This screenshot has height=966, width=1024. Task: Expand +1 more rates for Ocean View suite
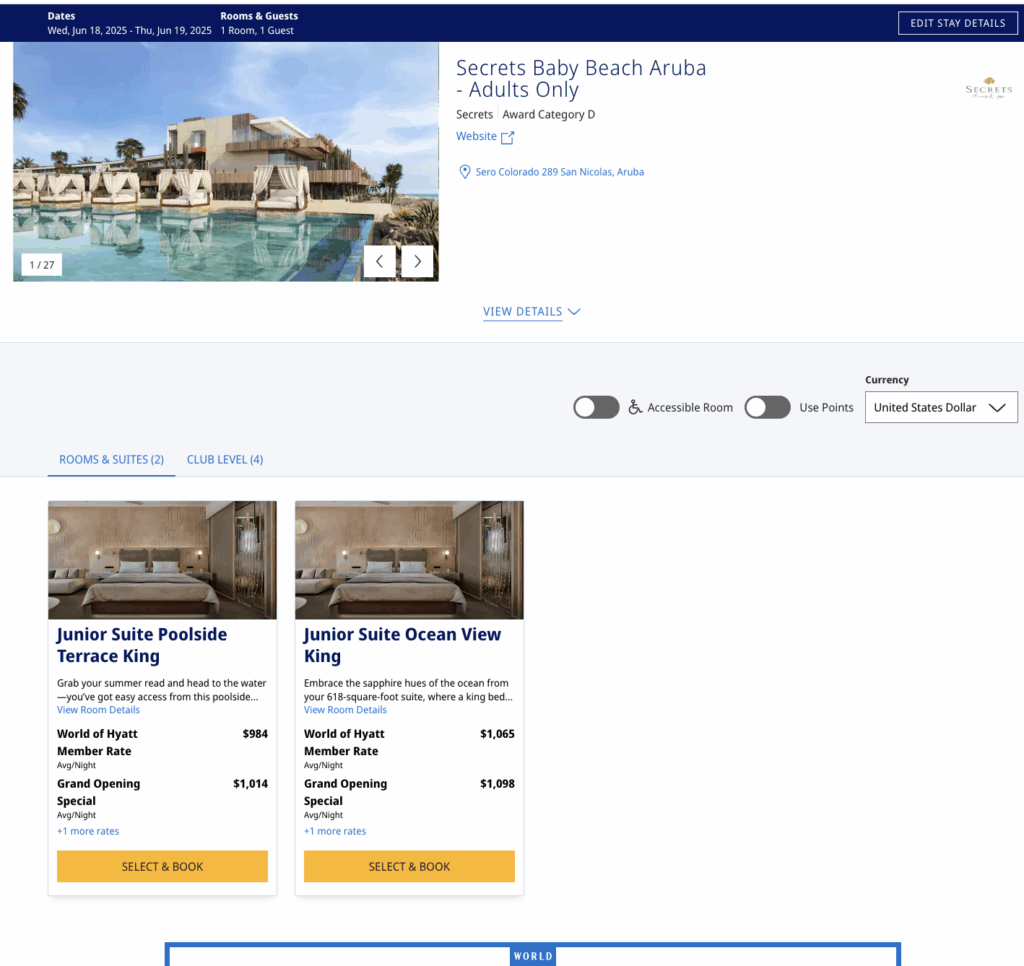(334, 831)
